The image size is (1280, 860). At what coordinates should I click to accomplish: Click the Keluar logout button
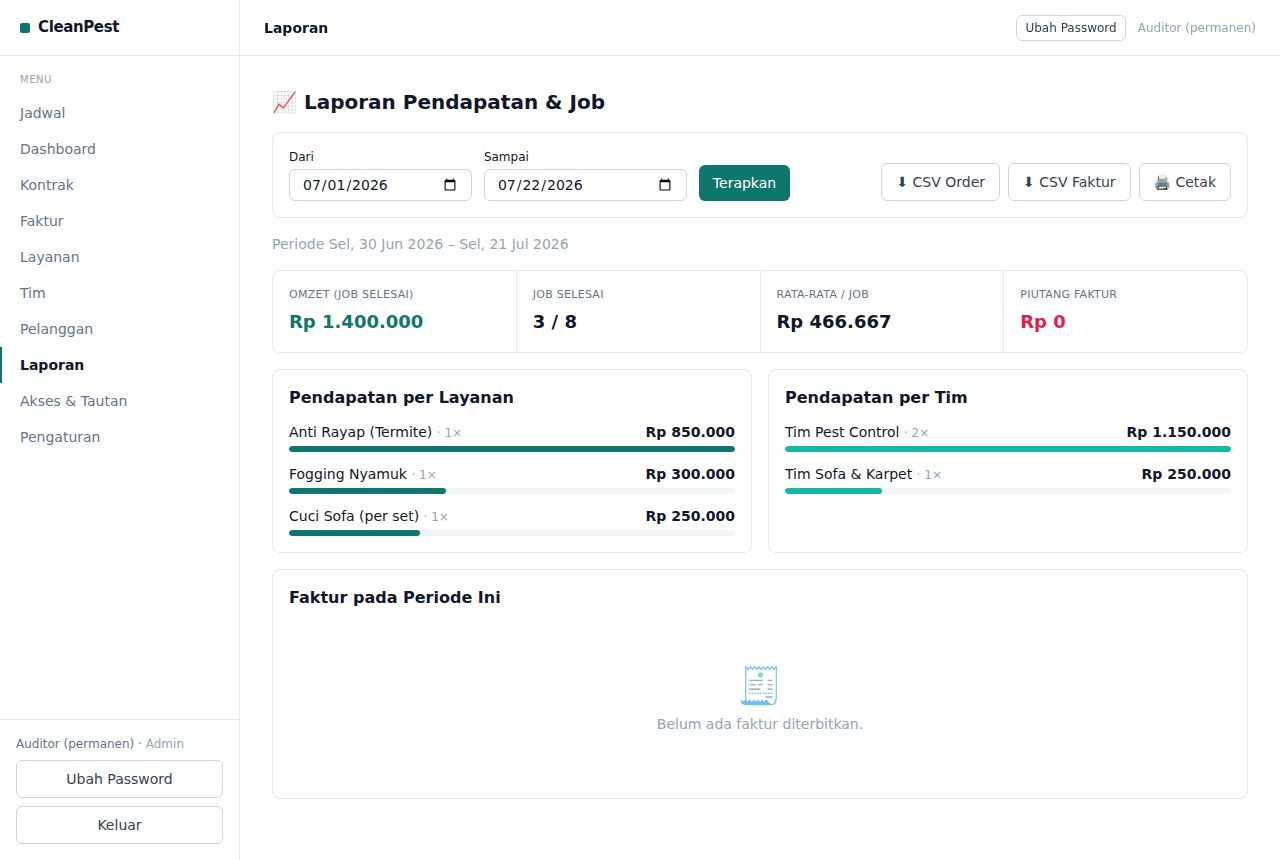pyautogui.click(x=119, y=825)
